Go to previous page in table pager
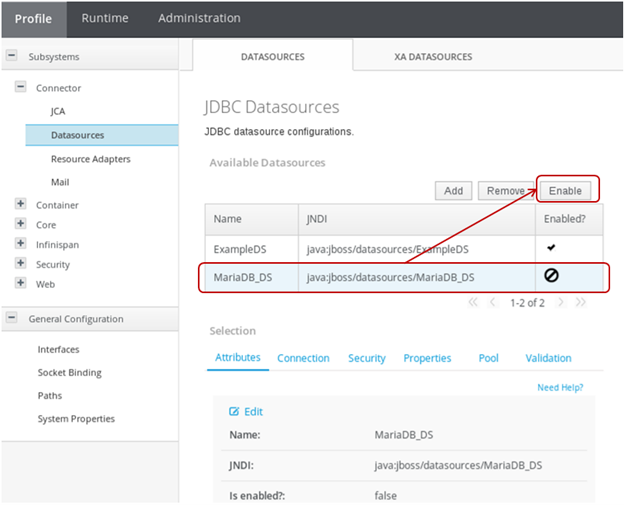Viewport: 624px width, 505px height. pos(492,301)
